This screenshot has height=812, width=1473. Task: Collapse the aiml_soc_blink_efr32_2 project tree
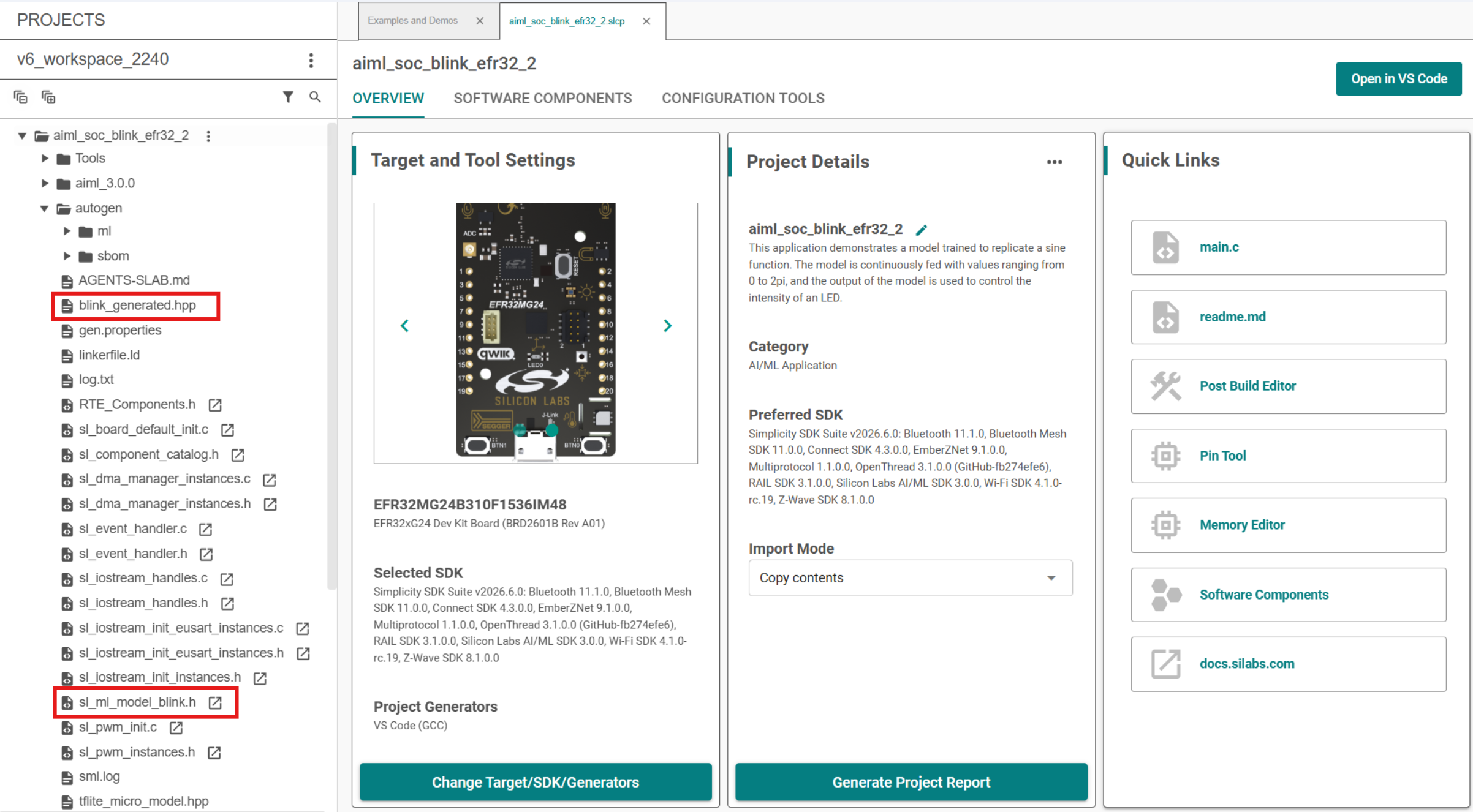click(22, 136)
